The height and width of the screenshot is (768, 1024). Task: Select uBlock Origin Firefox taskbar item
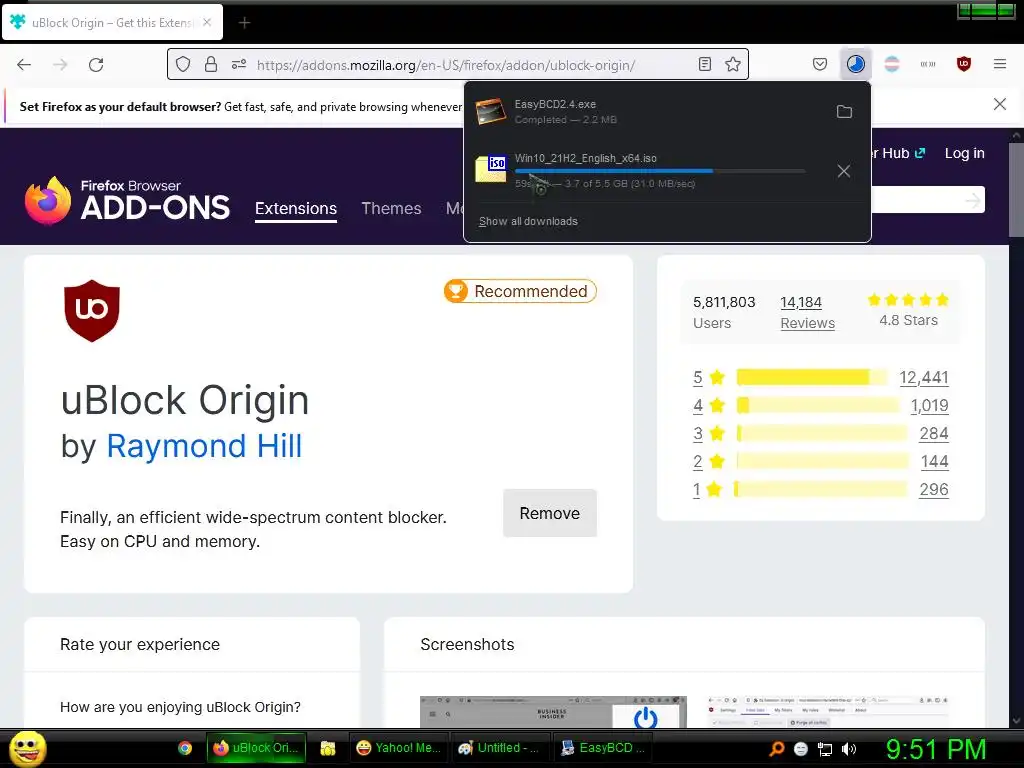point(256,748)
